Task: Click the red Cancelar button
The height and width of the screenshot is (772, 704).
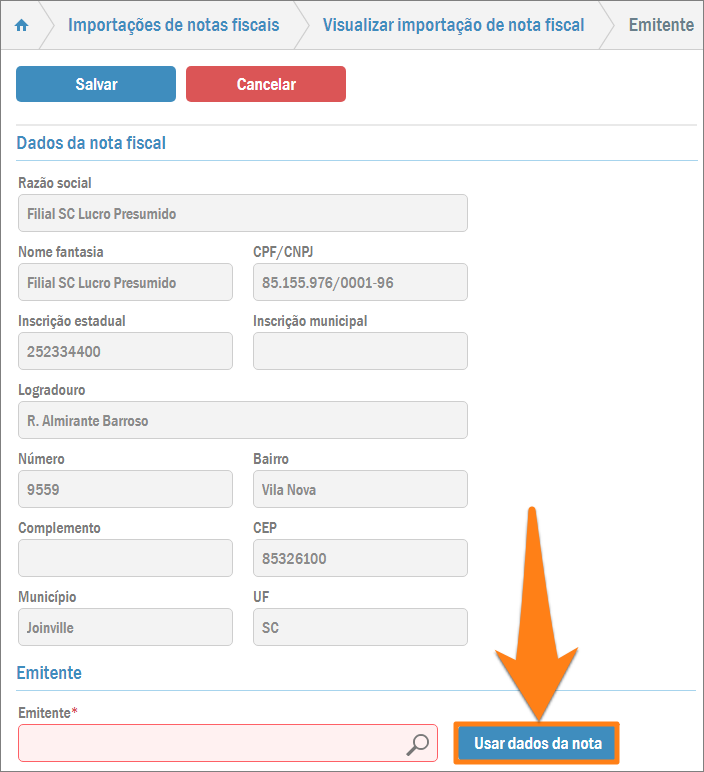Action: (x=266, y=84)
